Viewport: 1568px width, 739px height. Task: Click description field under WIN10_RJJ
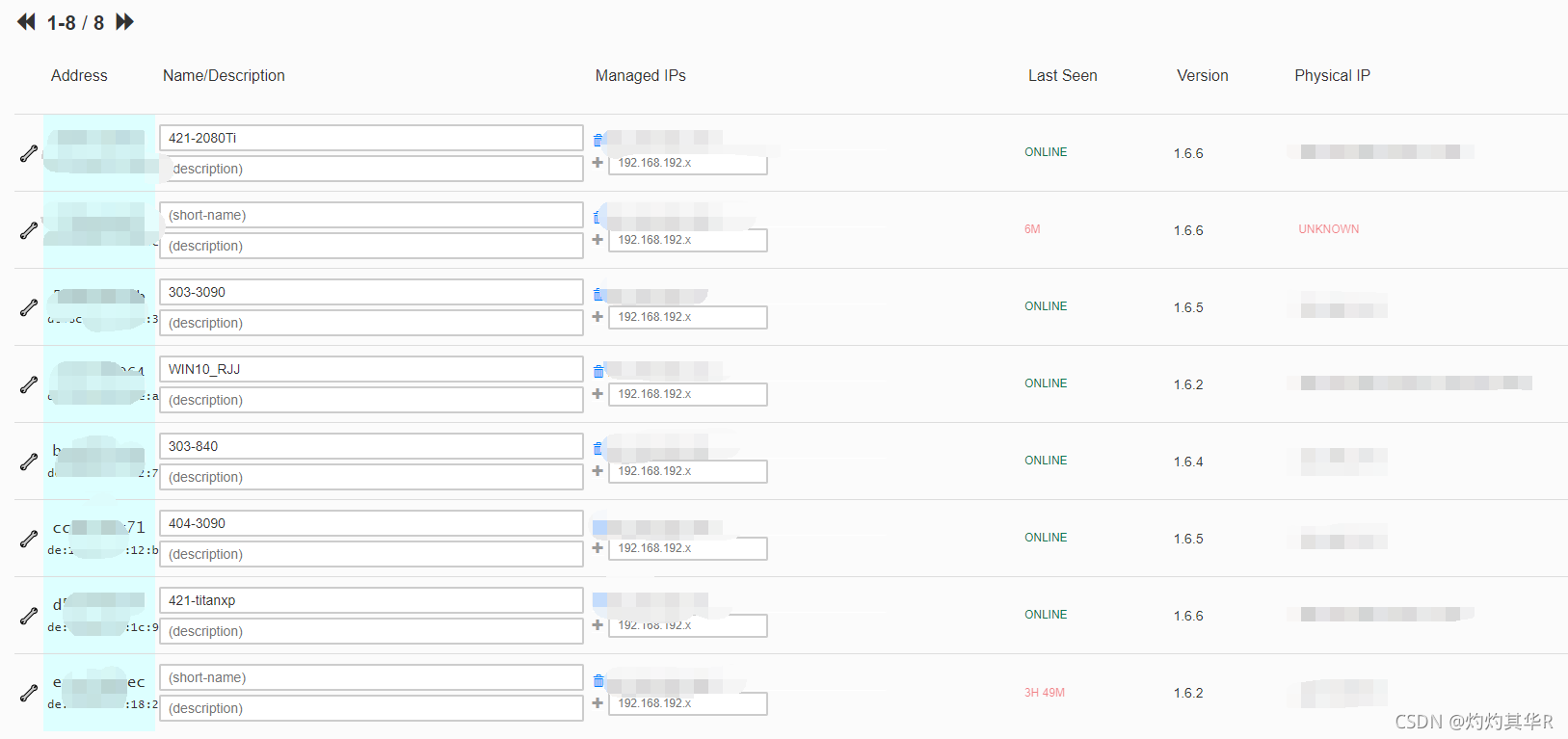pos(371,400)
